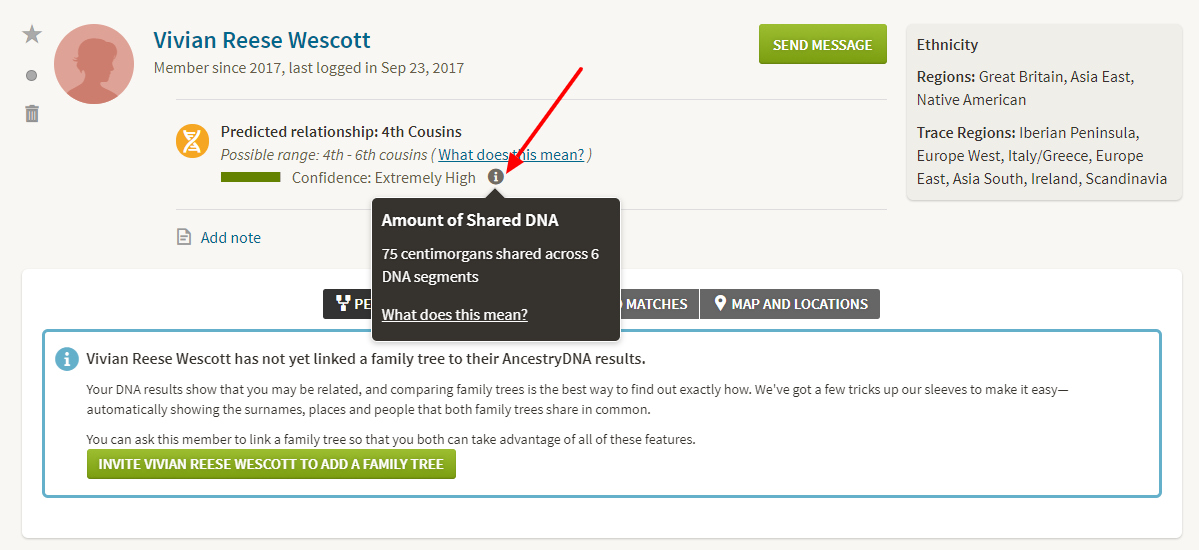This screenshot has height=550, width=1199.
Task: Click the trash can icon to delete match
Action: [x=31, y=114]
